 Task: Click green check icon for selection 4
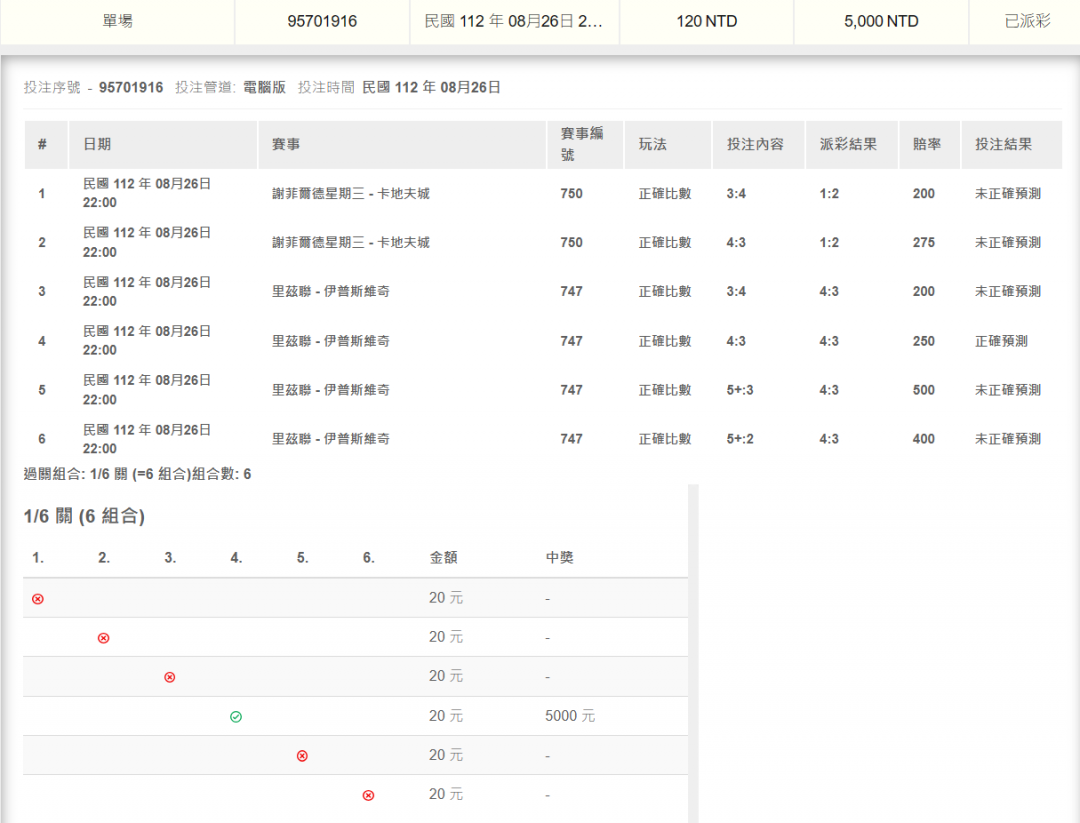click(236, 717)
